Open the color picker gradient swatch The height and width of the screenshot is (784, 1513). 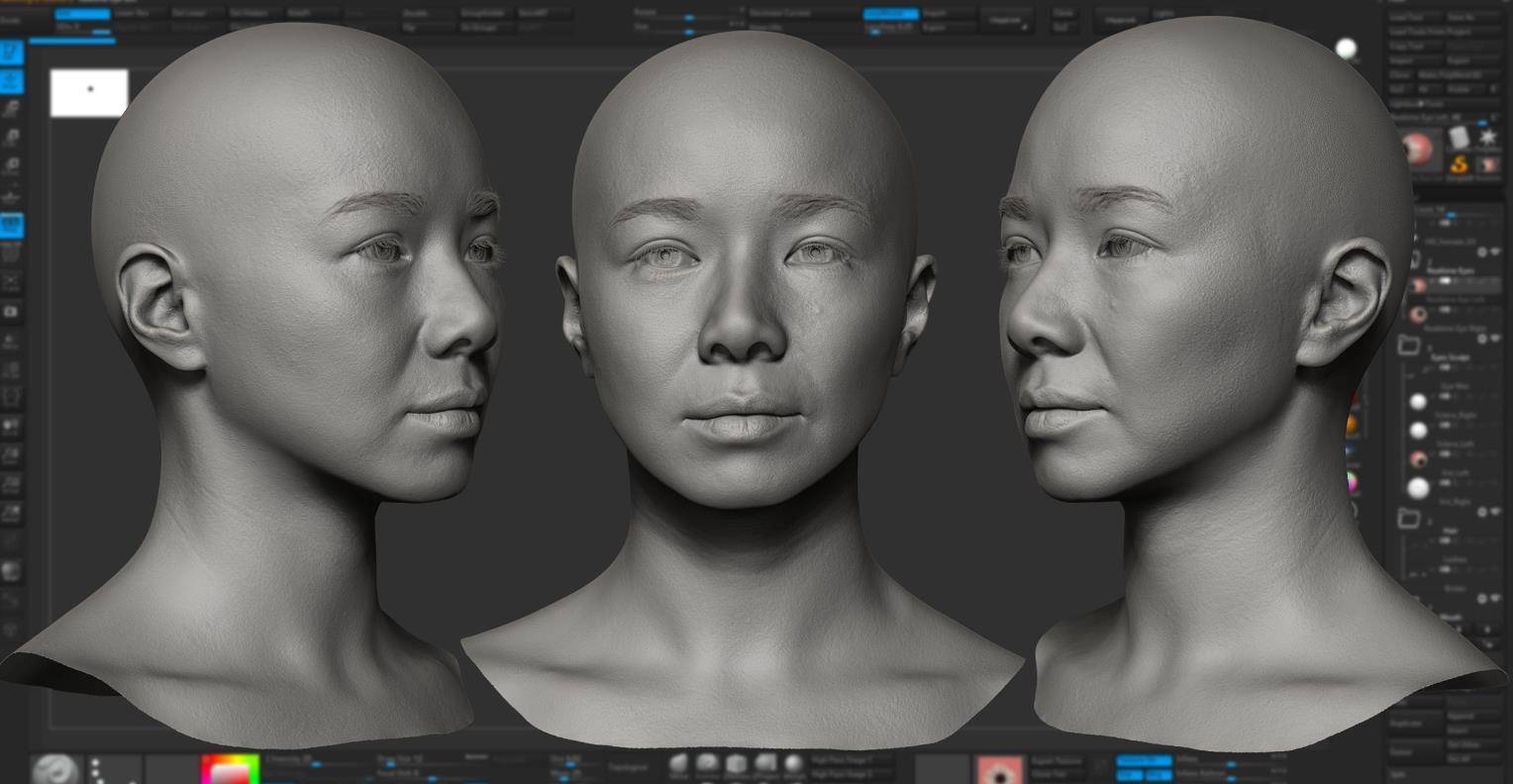point(230,769)
